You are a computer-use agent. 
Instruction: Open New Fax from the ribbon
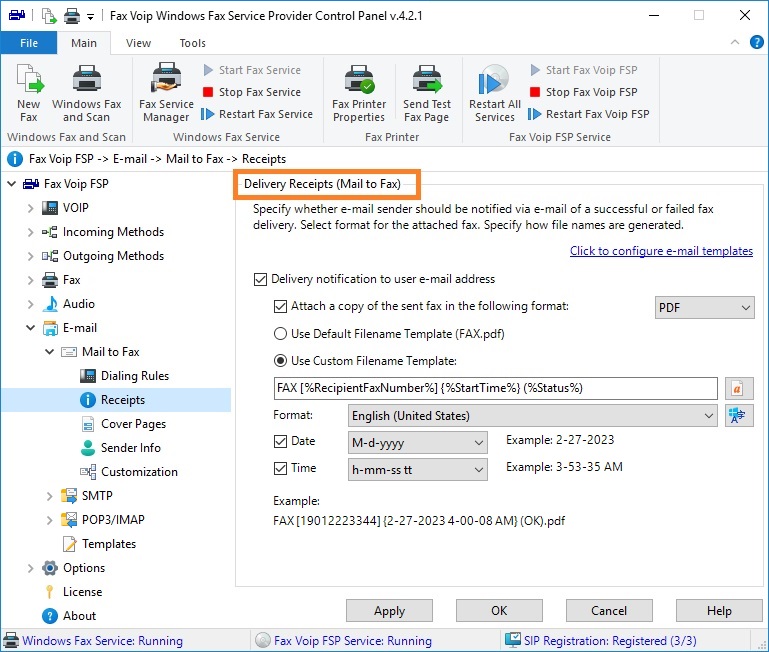29,93
